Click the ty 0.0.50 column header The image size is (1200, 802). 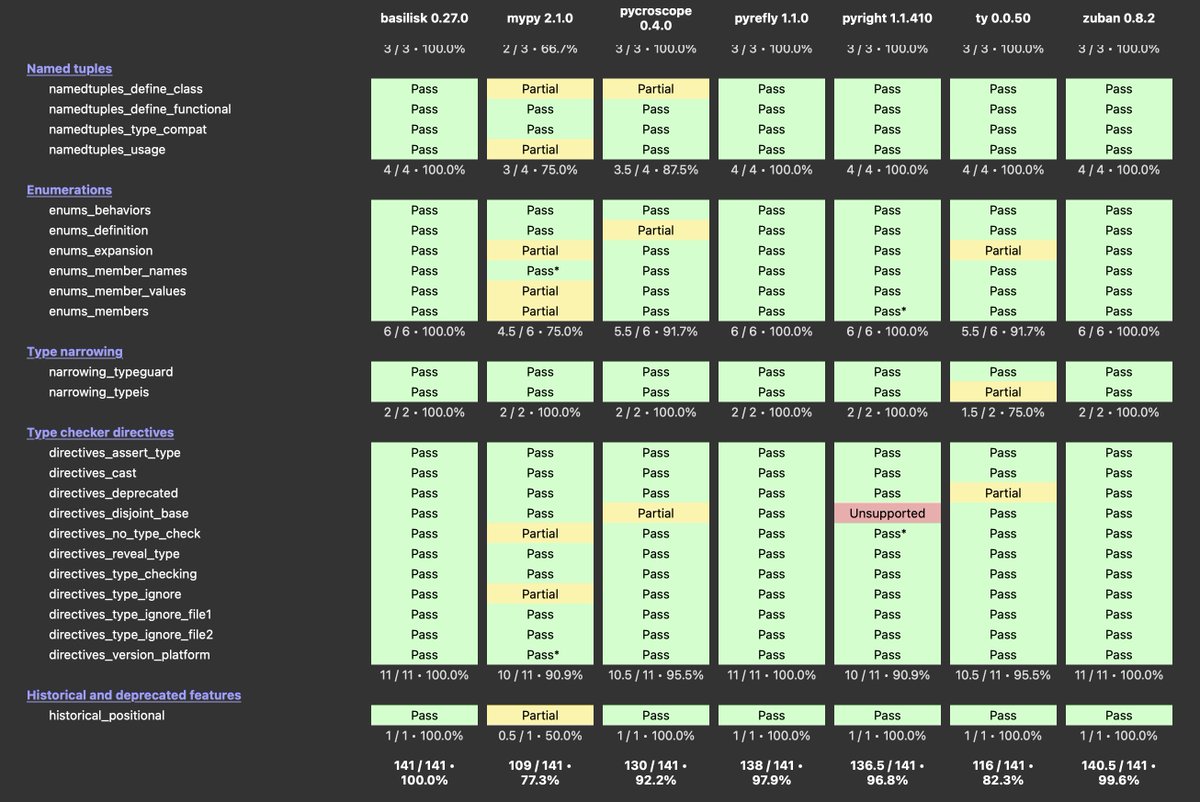[1003, 18]
